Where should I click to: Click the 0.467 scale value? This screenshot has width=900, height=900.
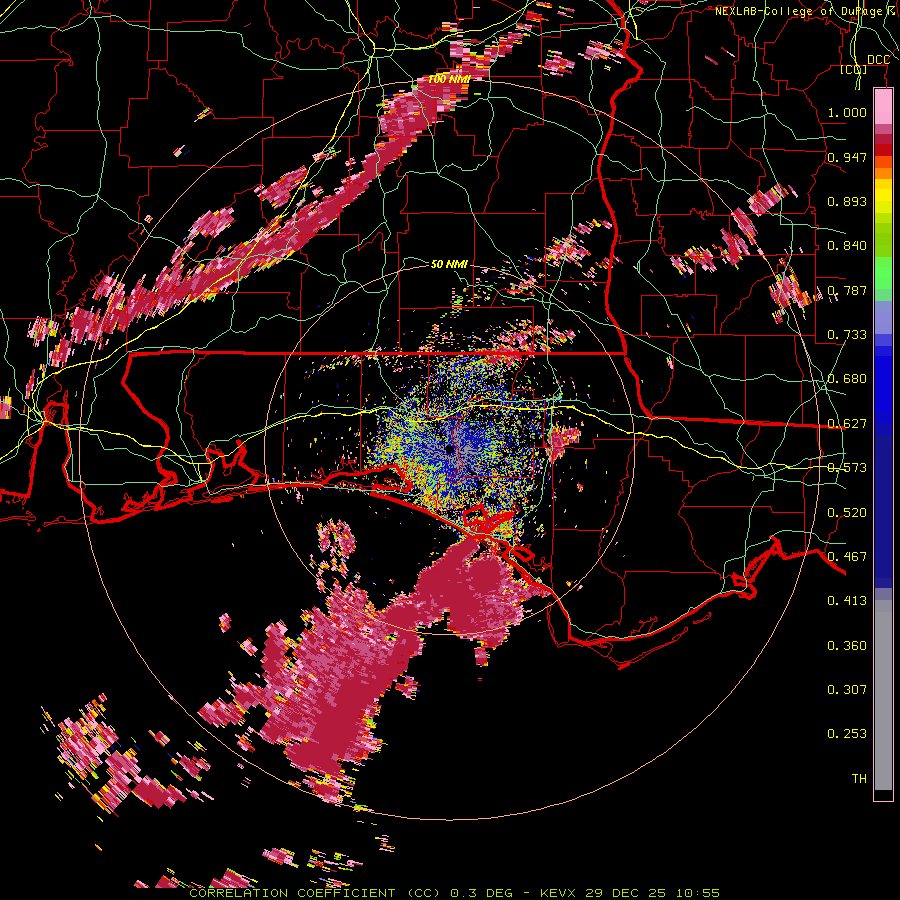tap(847, 557)
